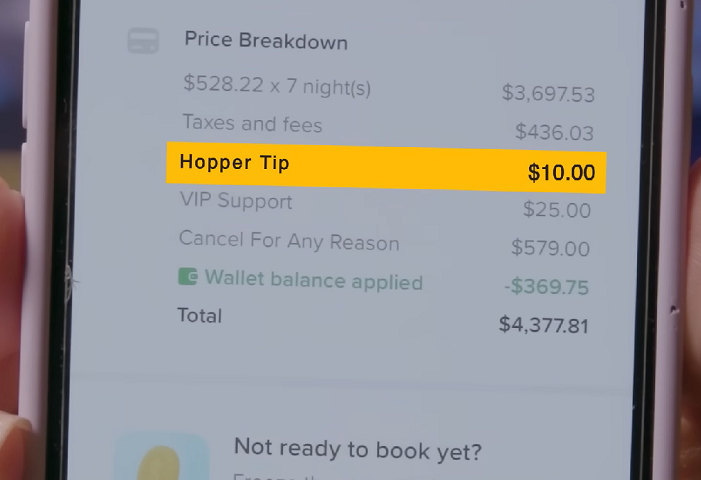Click the $4,377.81 total amount
Image resolution: width=701 pixels, height=480 pixels.
pos(544,326)
